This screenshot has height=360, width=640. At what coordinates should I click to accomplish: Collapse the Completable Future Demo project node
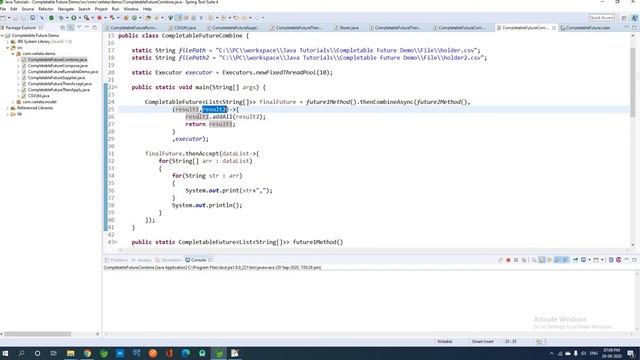(2, 36)
